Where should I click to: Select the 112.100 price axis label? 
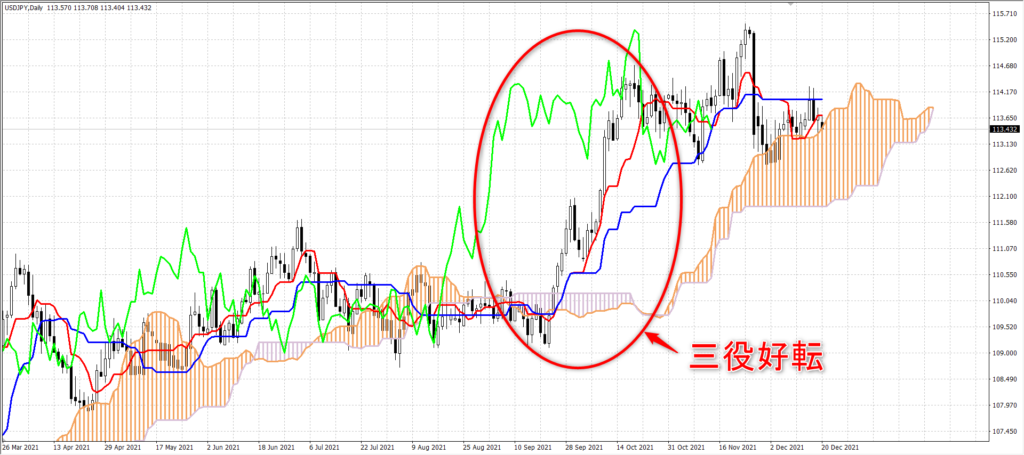(1004, 196)
